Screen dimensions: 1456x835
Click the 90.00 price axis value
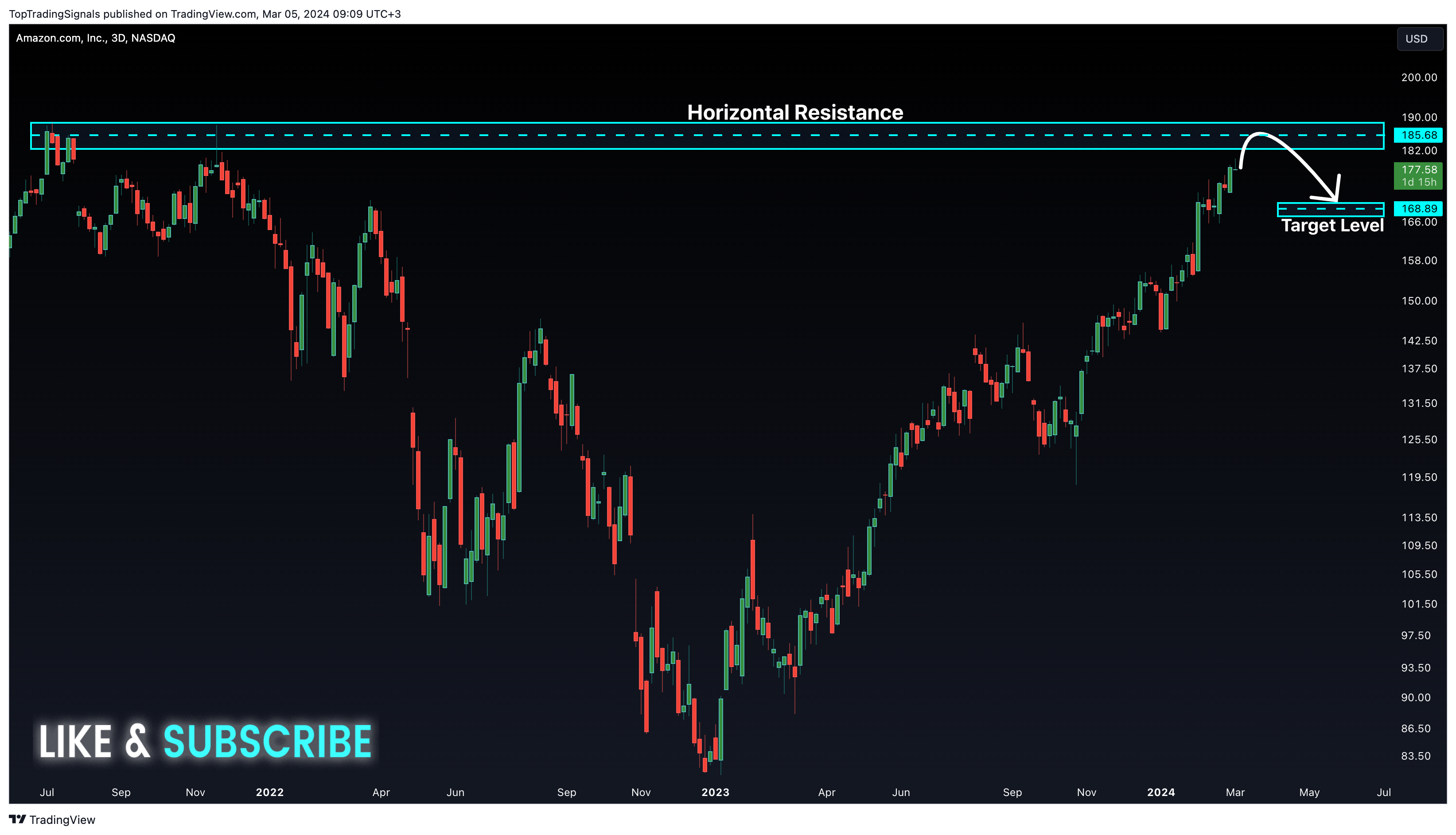tap(1416, 698)
